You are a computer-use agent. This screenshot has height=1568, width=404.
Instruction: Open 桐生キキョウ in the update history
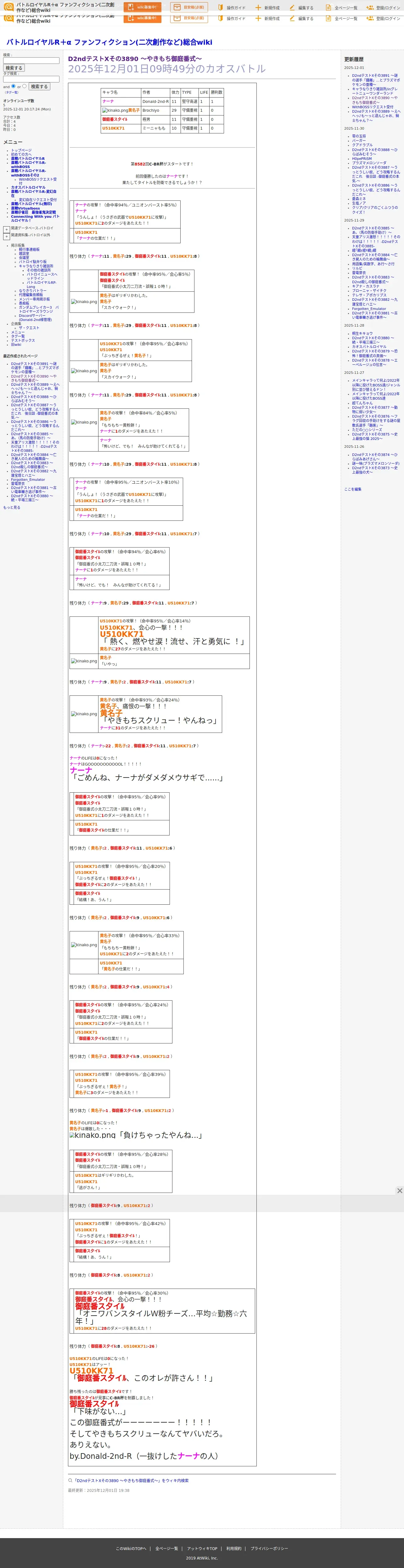[363, 334]
